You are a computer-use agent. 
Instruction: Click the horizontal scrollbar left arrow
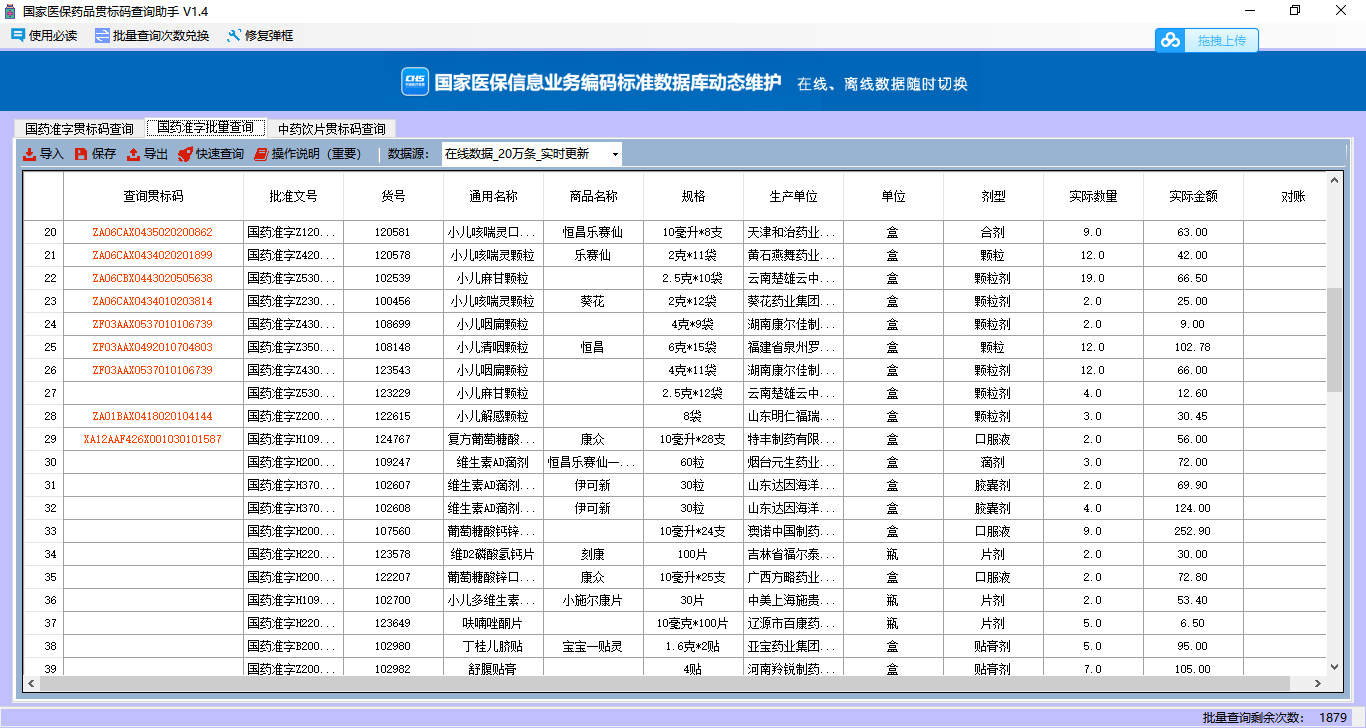(x=33, y=683)
